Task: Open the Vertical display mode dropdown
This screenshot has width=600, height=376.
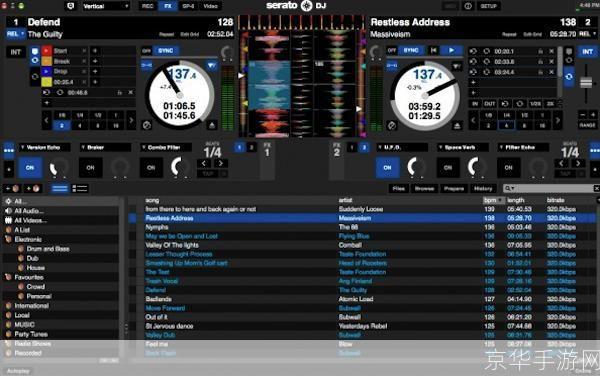Action: [106, 6]
